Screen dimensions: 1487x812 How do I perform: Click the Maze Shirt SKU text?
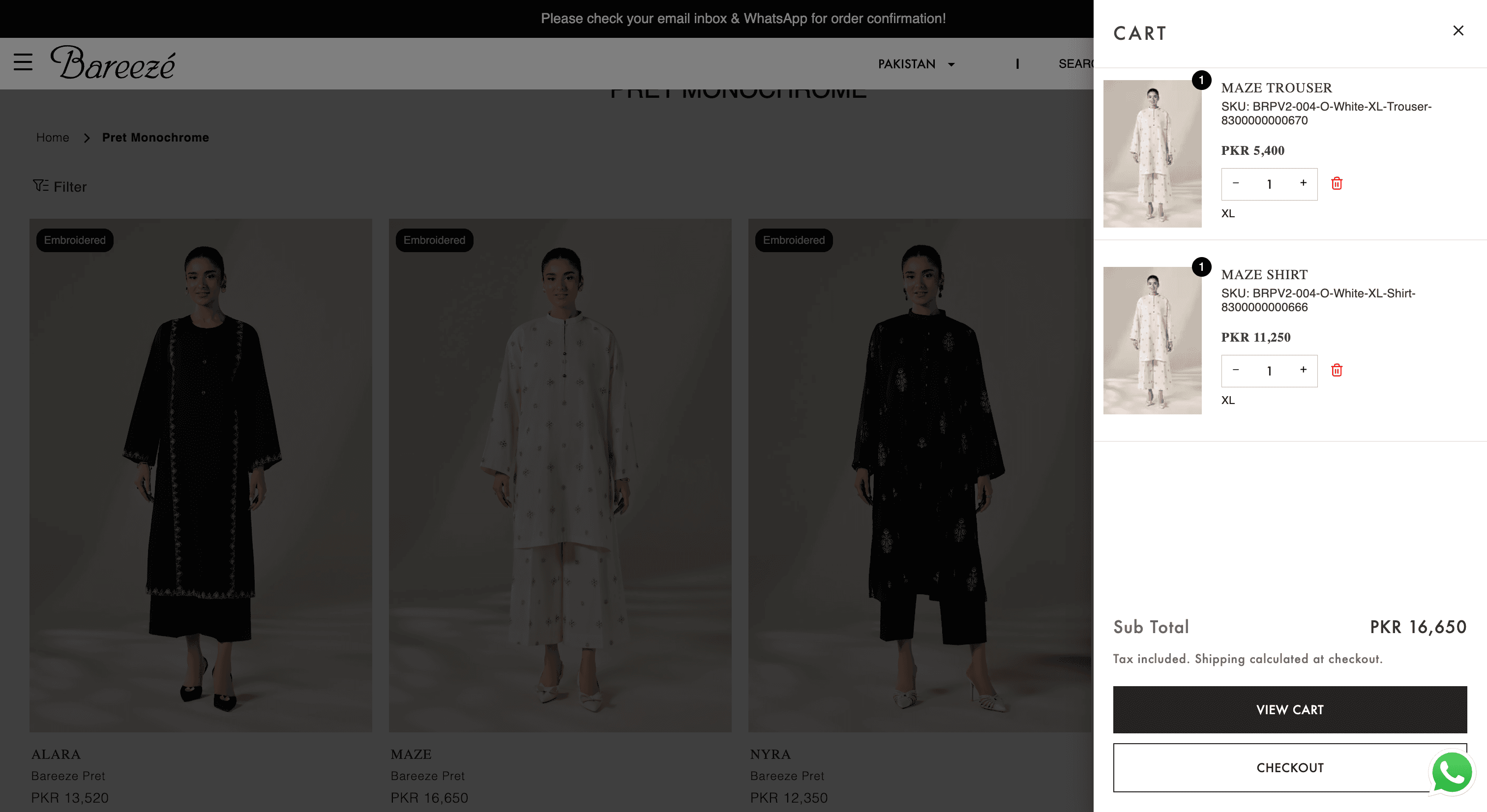tap(1318, 300)
